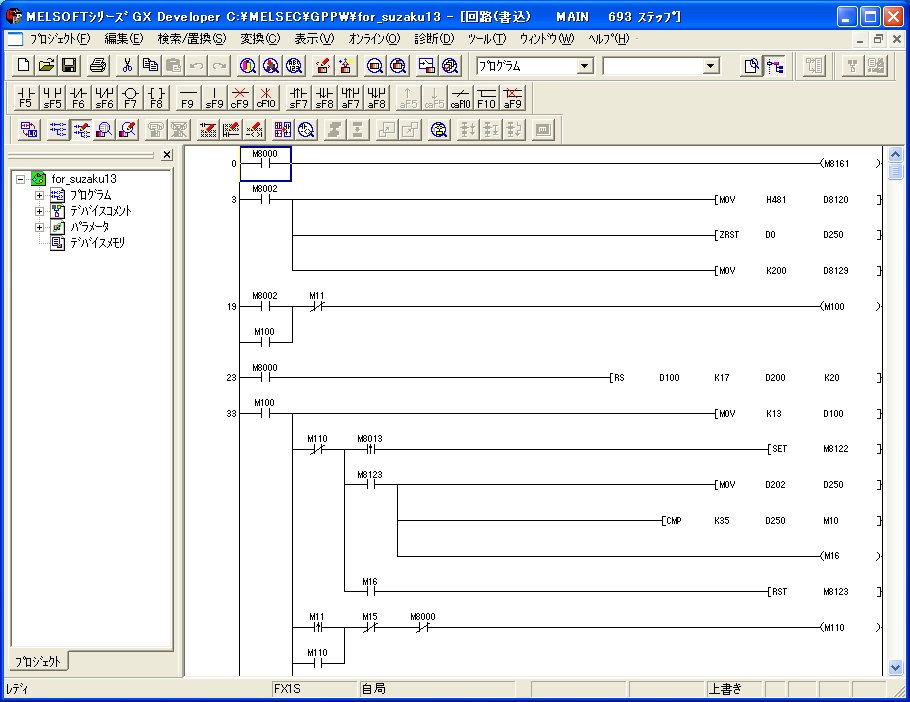Collapse the for_suzaku13 project root node
910x702 pixels.
21,179
